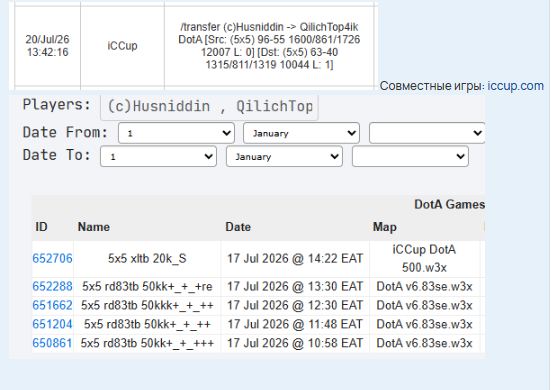Click the Map column header
This screenshot has height=390, width=551.
pos(385,227)
